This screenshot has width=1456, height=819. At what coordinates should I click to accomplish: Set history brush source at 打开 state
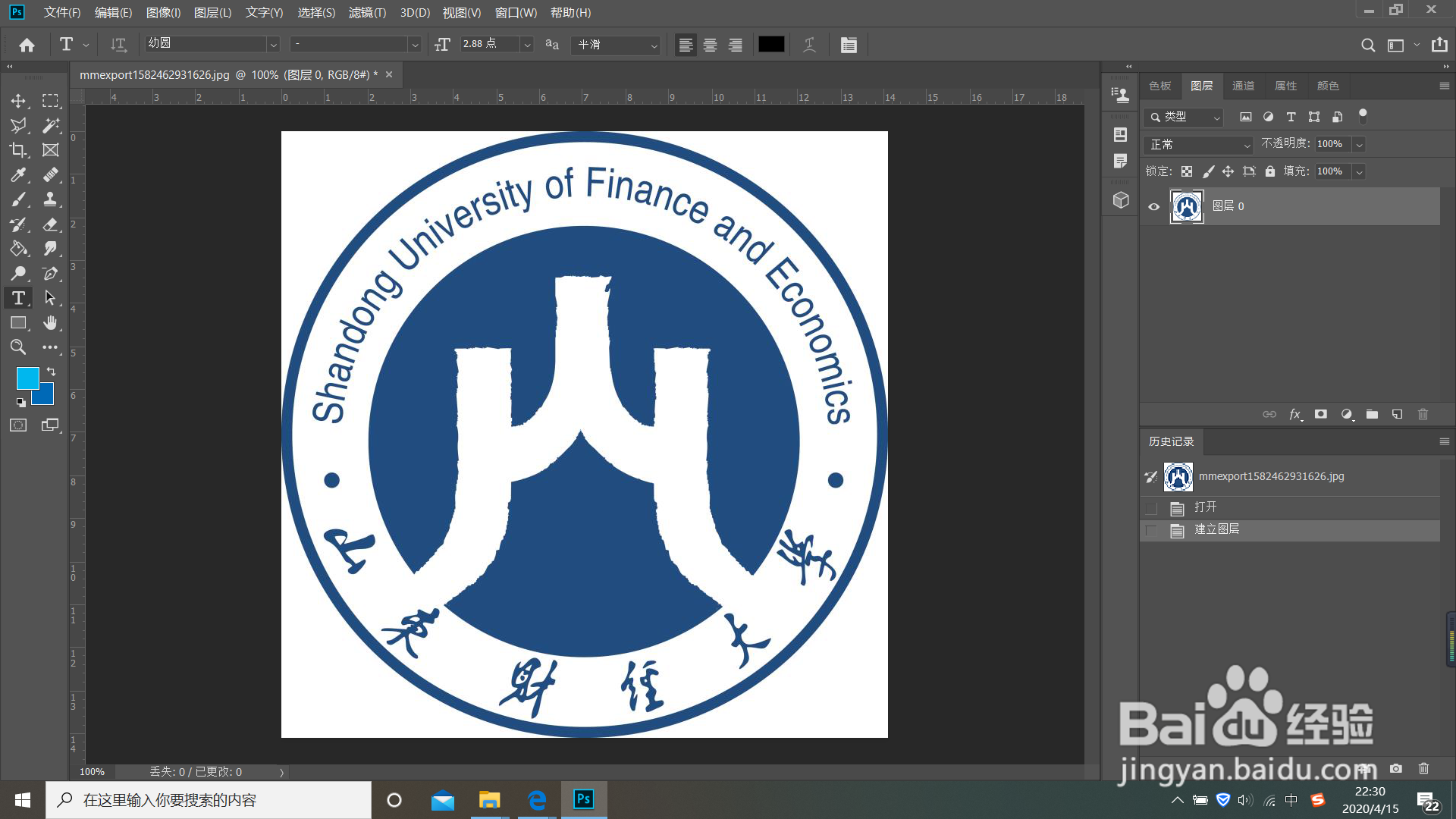(x=1151, y=508)
